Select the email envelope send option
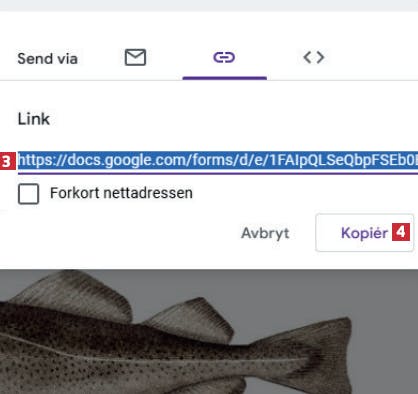Screen dimensions: 418x394 pos(135,57)
